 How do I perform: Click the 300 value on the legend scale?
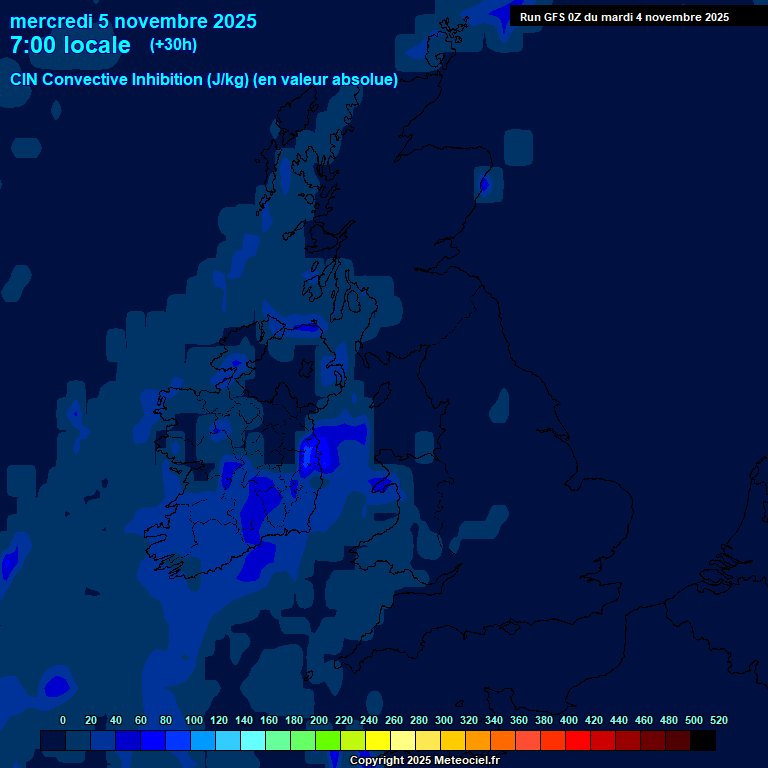coord(443,720)
